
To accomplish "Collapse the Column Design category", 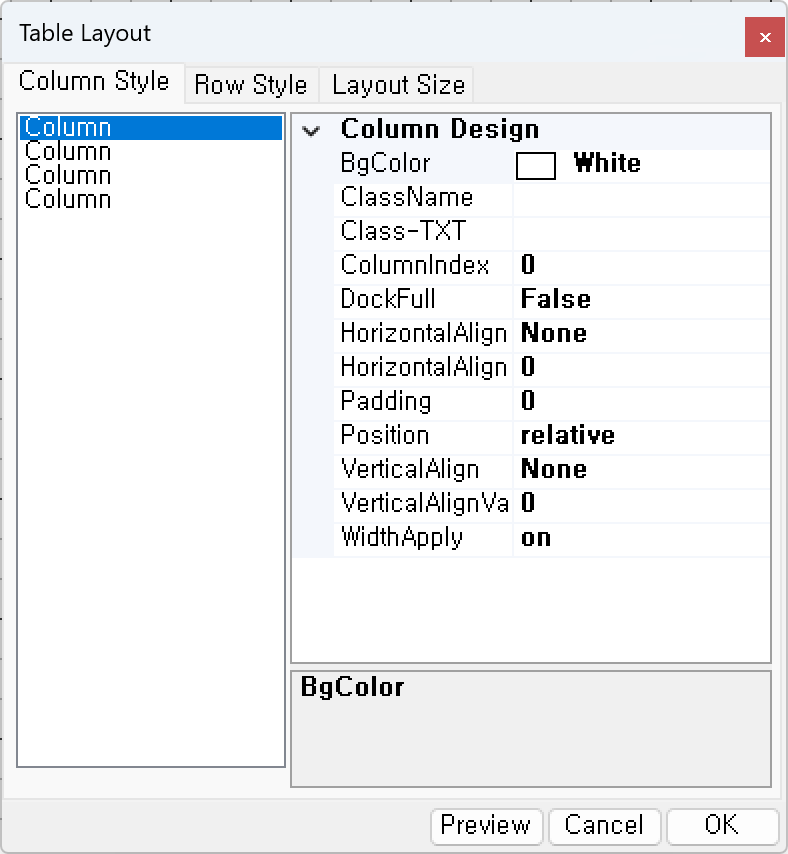I will [x=311, y=130].
